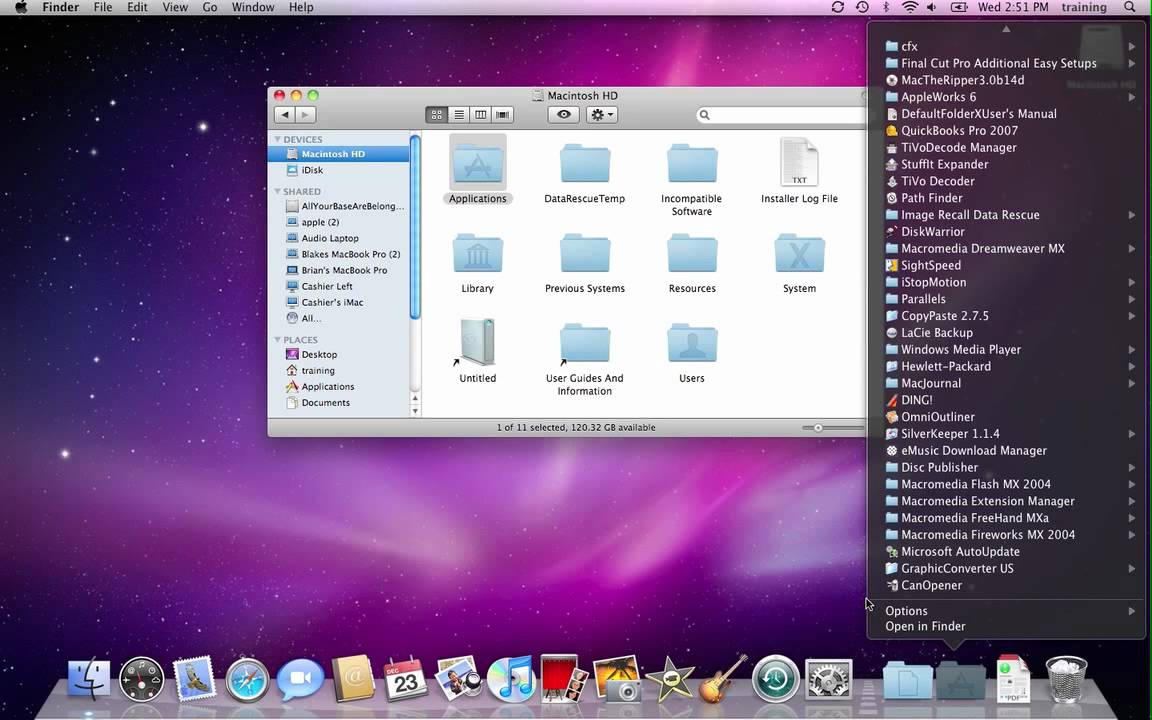Click the Finder window forward arrow
This screenshot has height=720, width=1152.
(306, 115)
